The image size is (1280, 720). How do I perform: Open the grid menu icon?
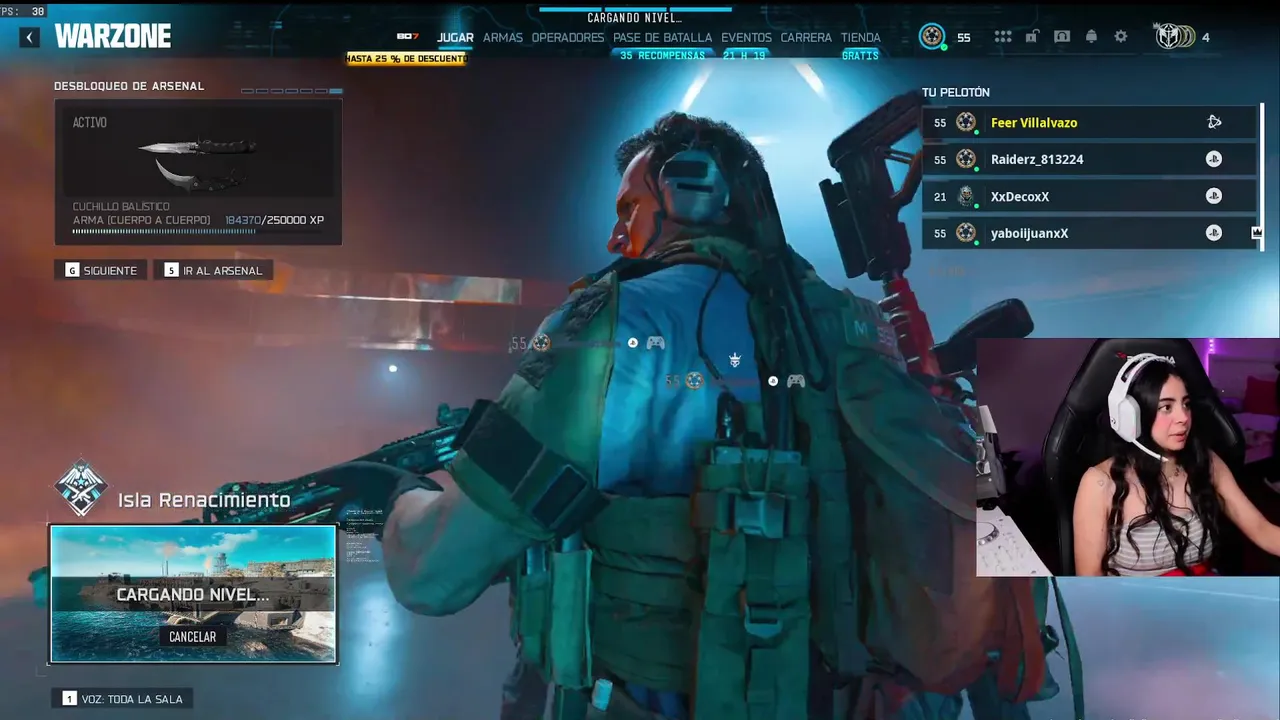[x=1003, y=37]
